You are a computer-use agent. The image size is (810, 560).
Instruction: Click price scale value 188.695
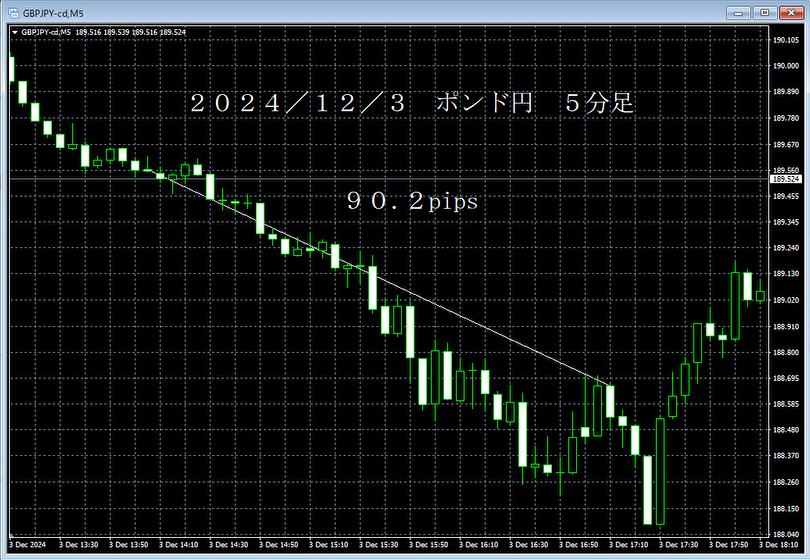coord(786,378)
